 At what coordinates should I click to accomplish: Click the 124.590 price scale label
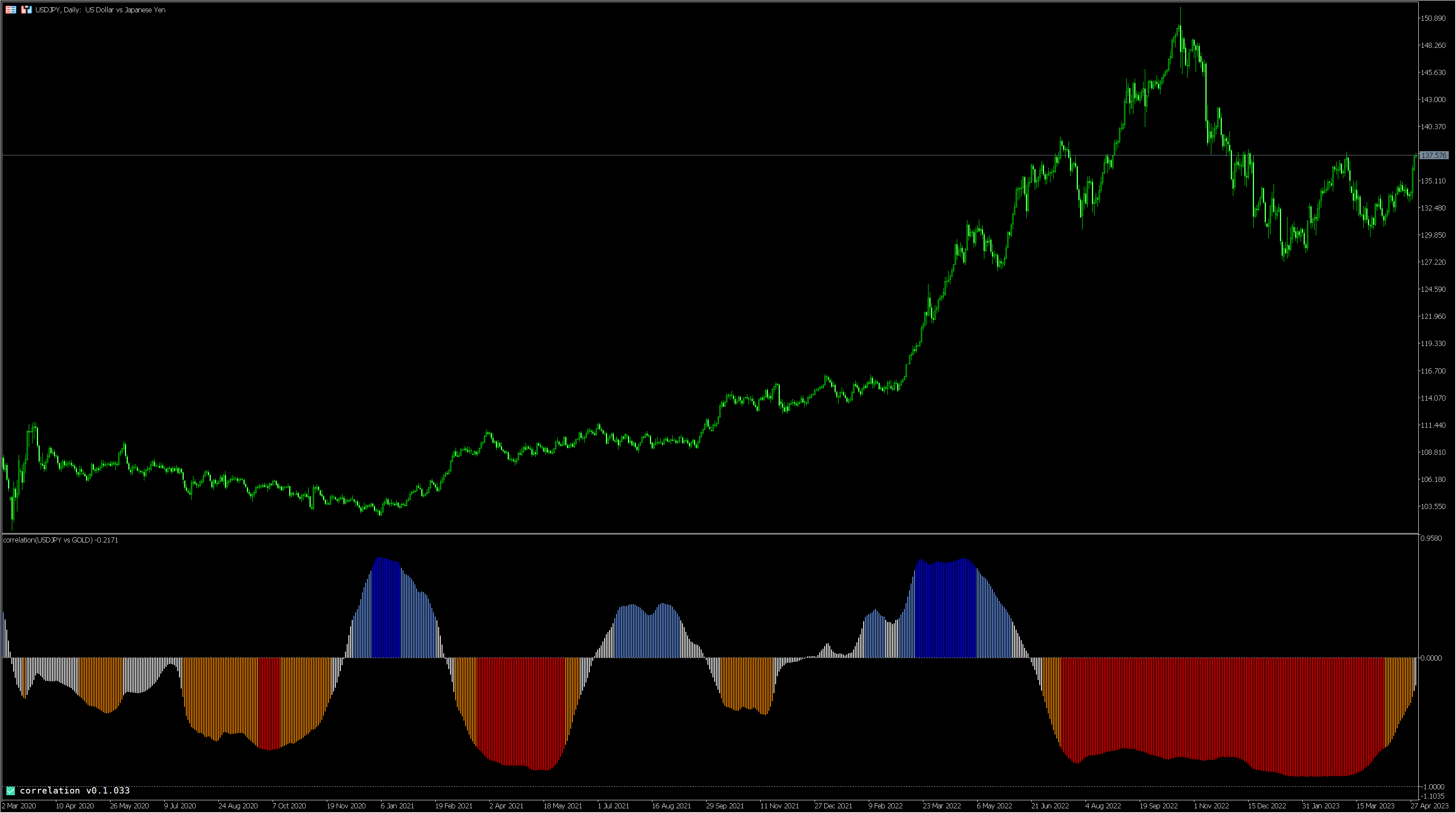(1433, 290)
